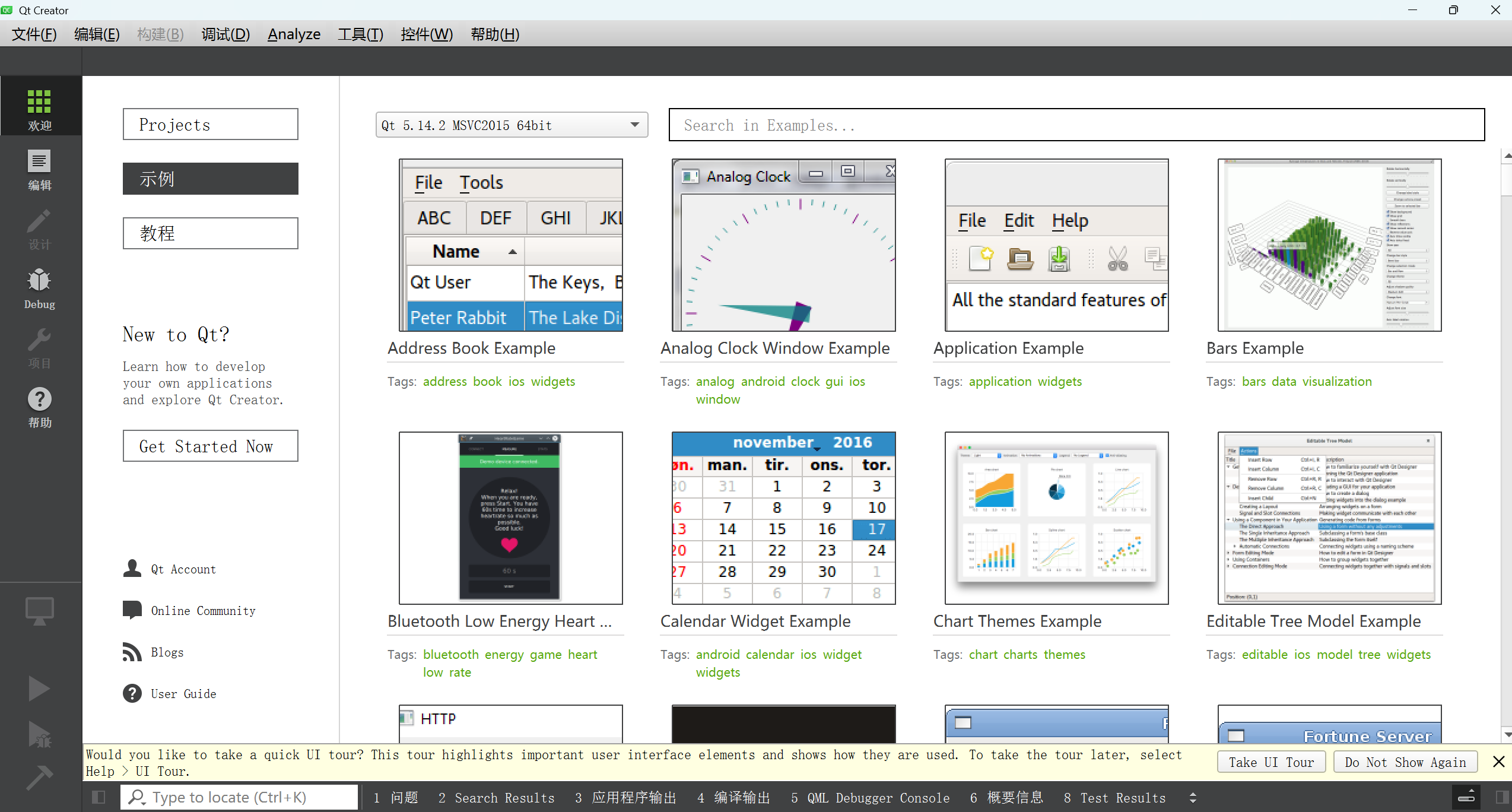Open Help (帮助) mode in sidebar
The image size is (1512, 812).
coord(40,406)
